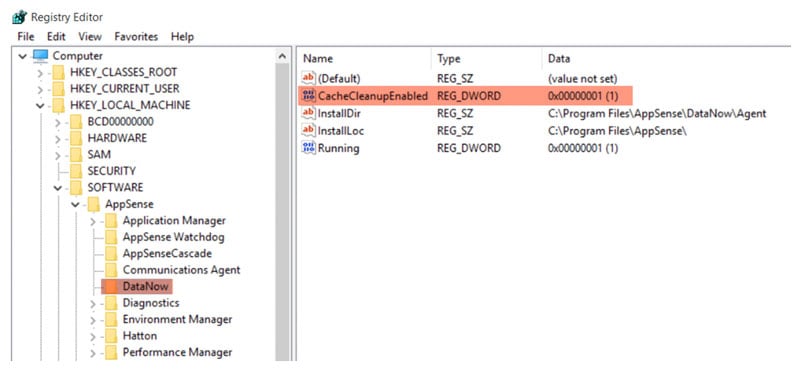800x372 pixels.
Task: Click the InstallDir string value icon
Action: pos(309,113)
